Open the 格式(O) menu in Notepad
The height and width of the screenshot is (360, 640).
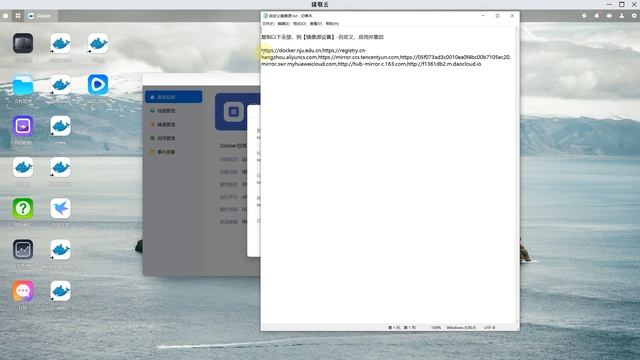coord(300,24)
